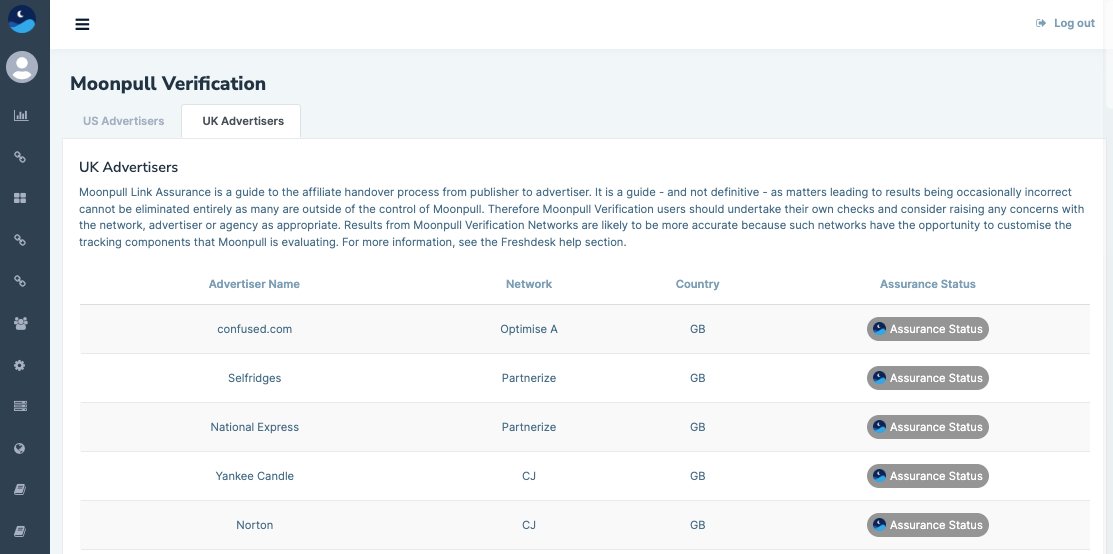Image resolution: width=1113 pixels, height=554 pixels.
Task: Click the book icon just below the globe
Action: 20,490
